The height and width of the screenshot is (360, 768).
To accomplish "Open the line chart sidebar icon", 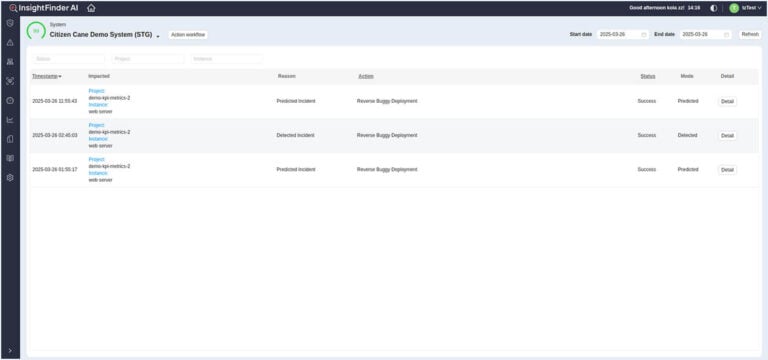I will click(10, 120).
